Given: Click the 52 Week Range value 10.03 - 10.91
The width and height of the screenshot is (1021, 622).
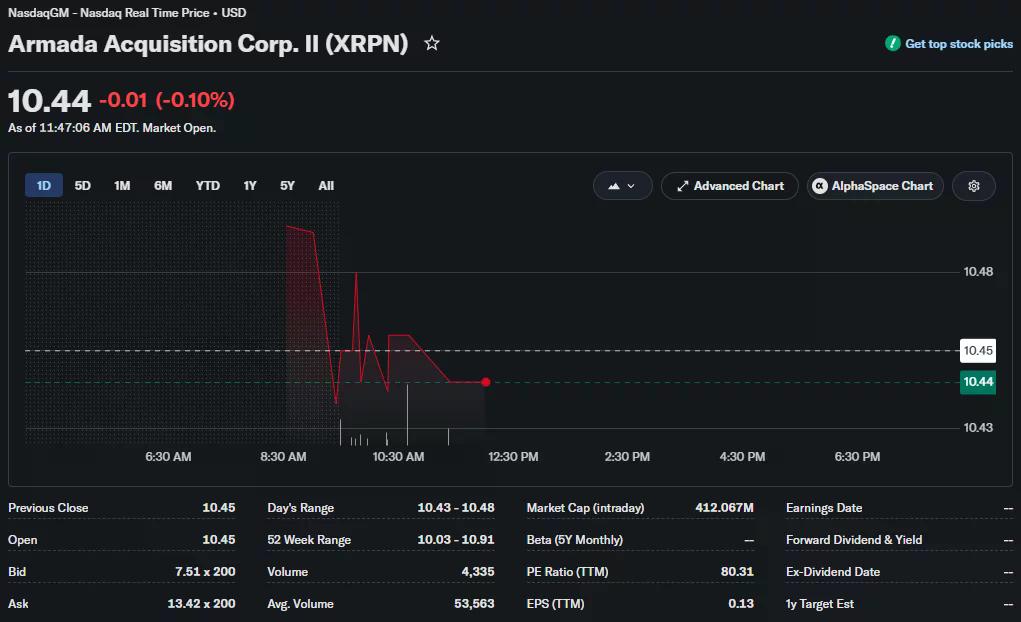Looking at the screenshot, I should click(x=456, y=540).
